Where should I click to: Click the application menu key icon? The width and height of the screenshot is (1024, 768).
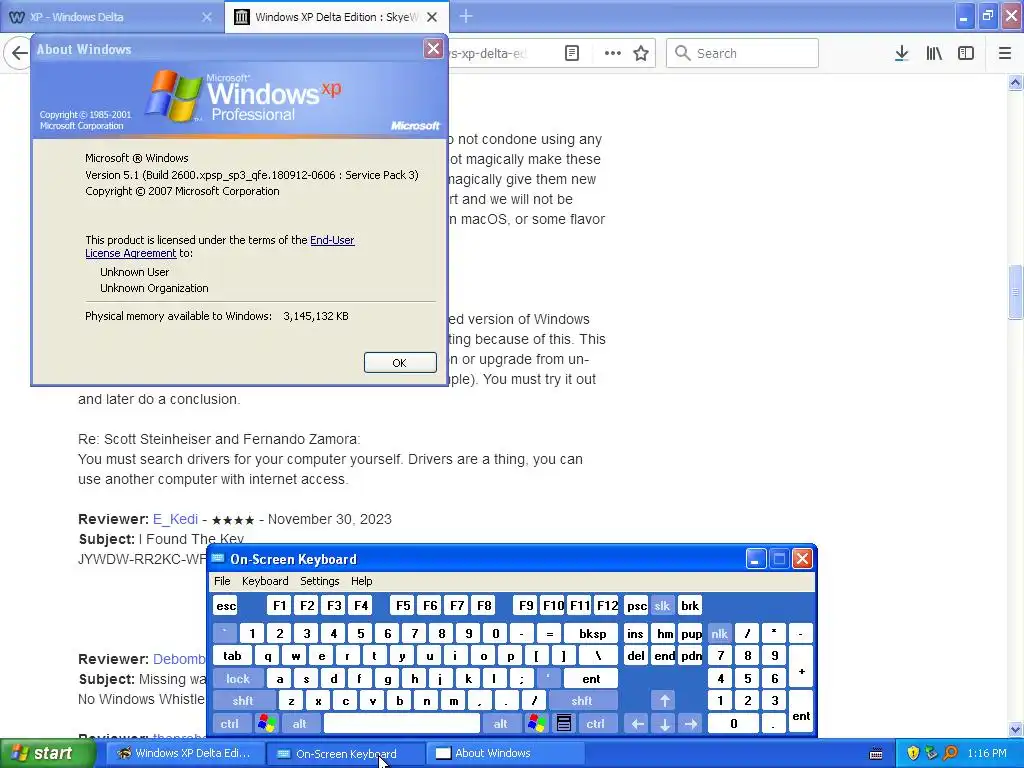564,724
